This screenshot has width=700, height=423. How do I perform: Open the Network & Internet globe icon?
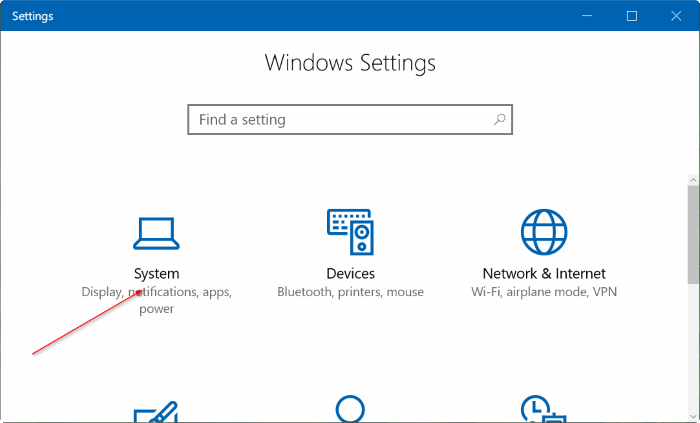click(x=544, y=232)
